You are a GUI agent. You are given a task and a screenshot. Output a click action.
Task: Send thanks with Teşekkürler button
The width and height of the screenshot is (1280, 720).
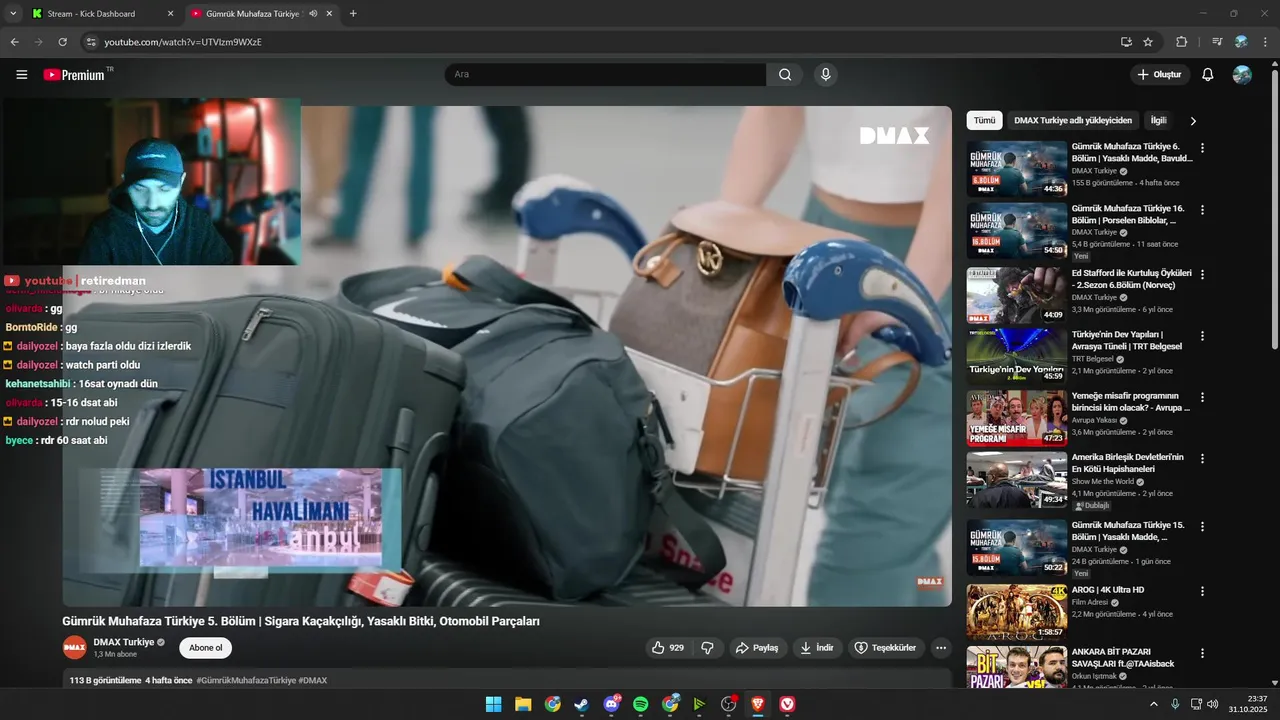(x=885, y=648)
